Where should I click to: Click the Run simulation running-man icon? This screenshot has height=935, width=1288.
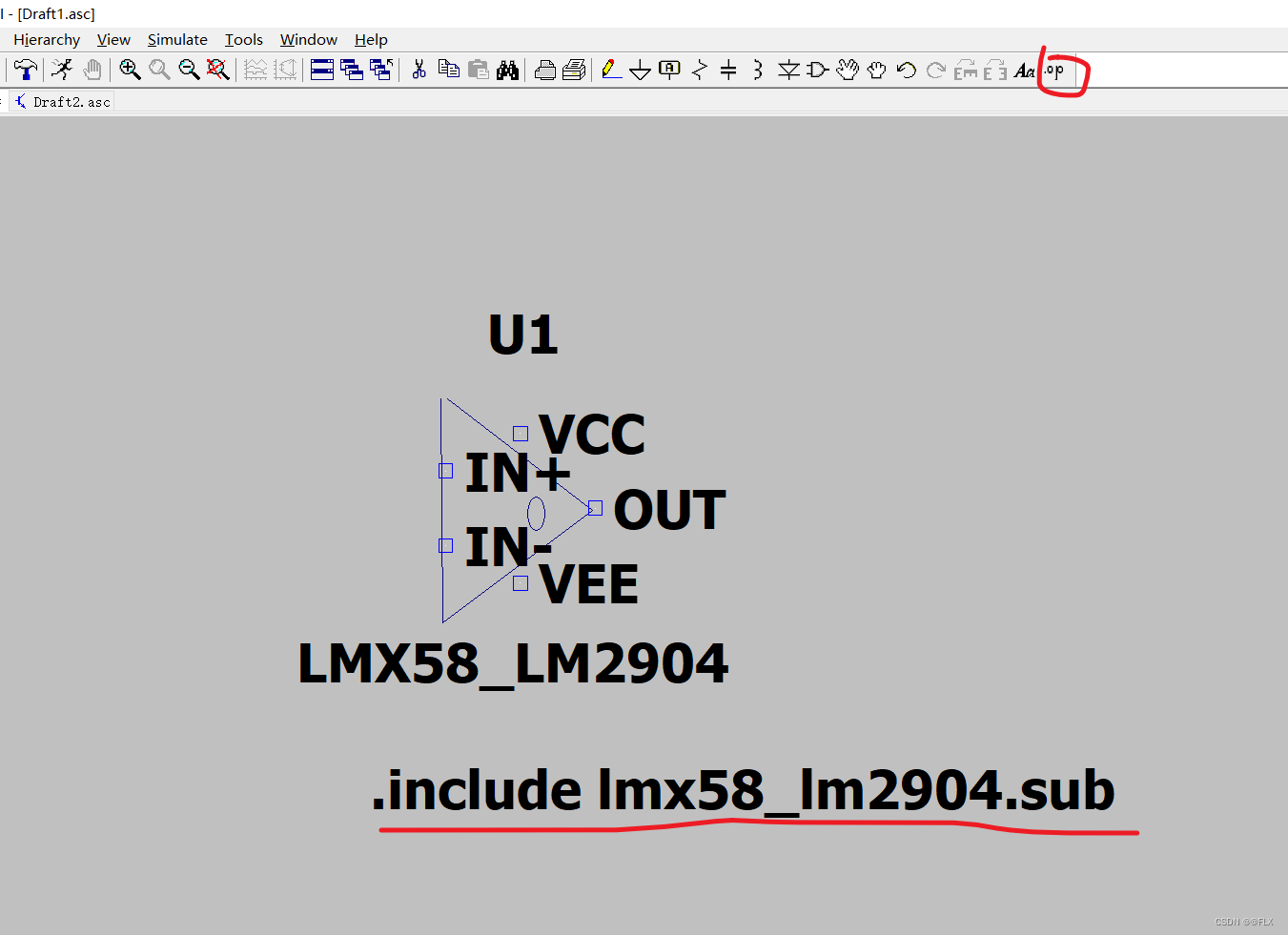62,70
